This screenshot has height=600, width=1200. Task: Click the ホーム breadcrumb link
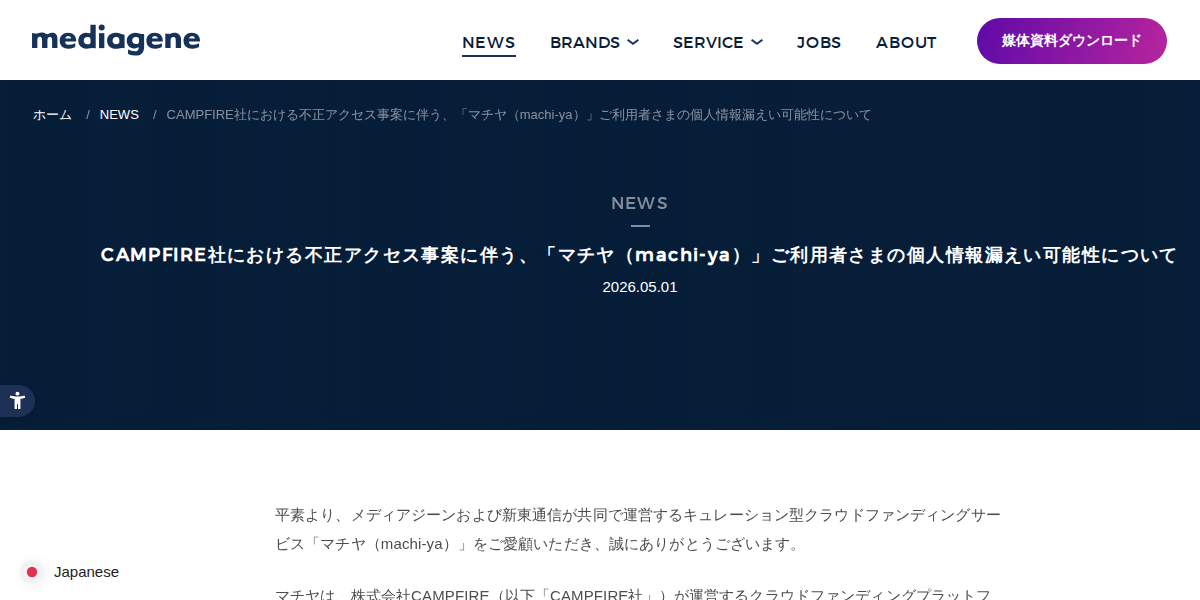52,115
